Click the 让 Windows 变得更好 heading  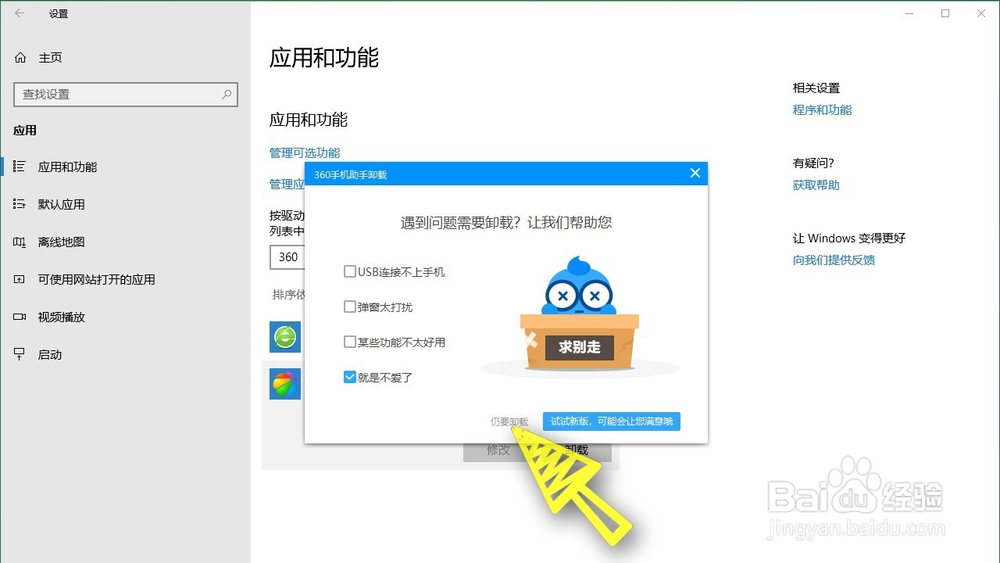coord(849,238)
